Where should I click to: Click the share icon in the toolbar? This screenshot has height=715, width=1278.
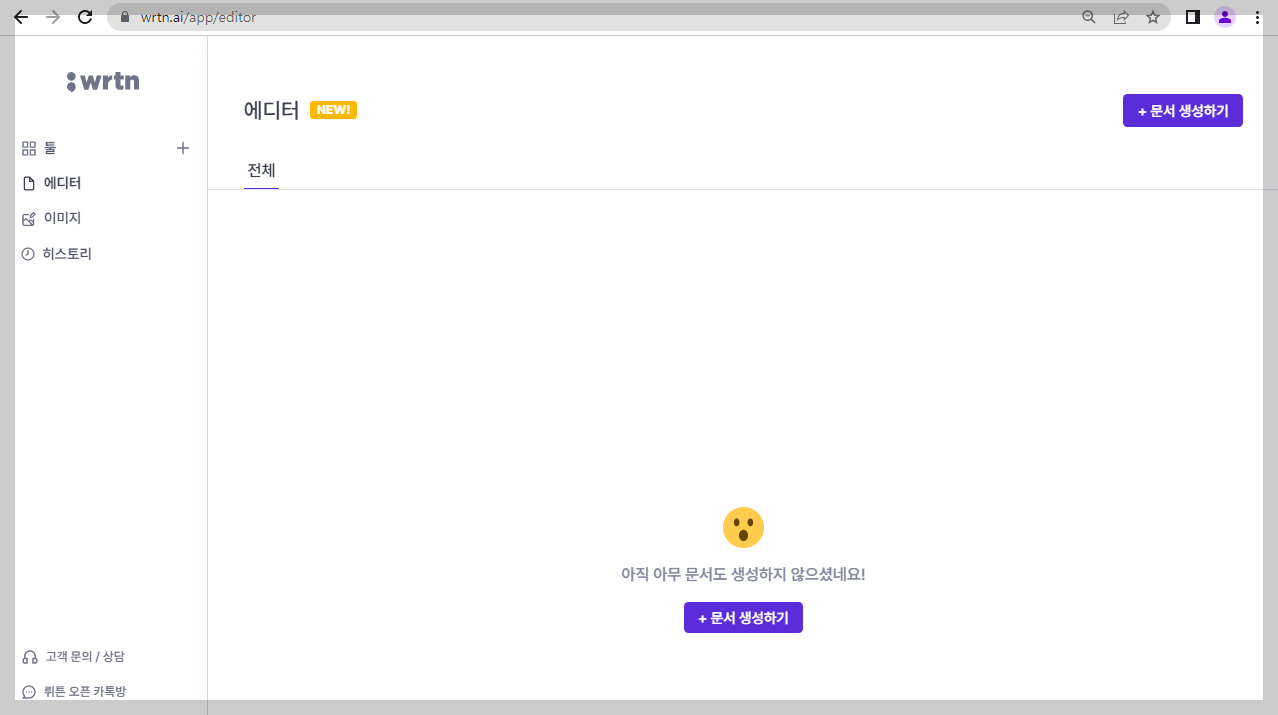click(1120, 17)
